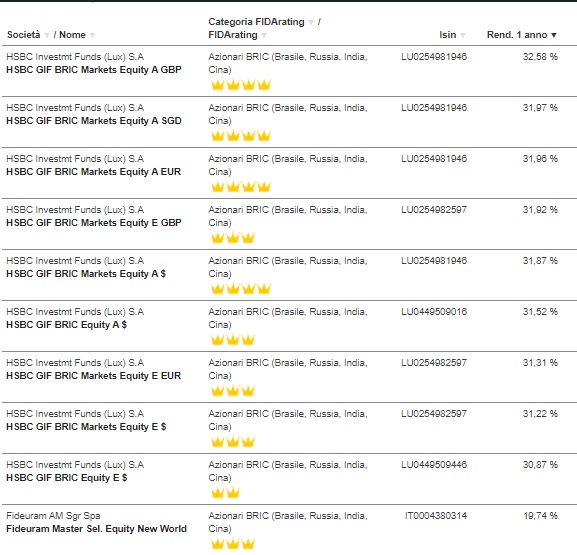577x555 pixels.
Task: Sort by Nome column arrow
Action: pyautogui.click(x=92, y=35)
